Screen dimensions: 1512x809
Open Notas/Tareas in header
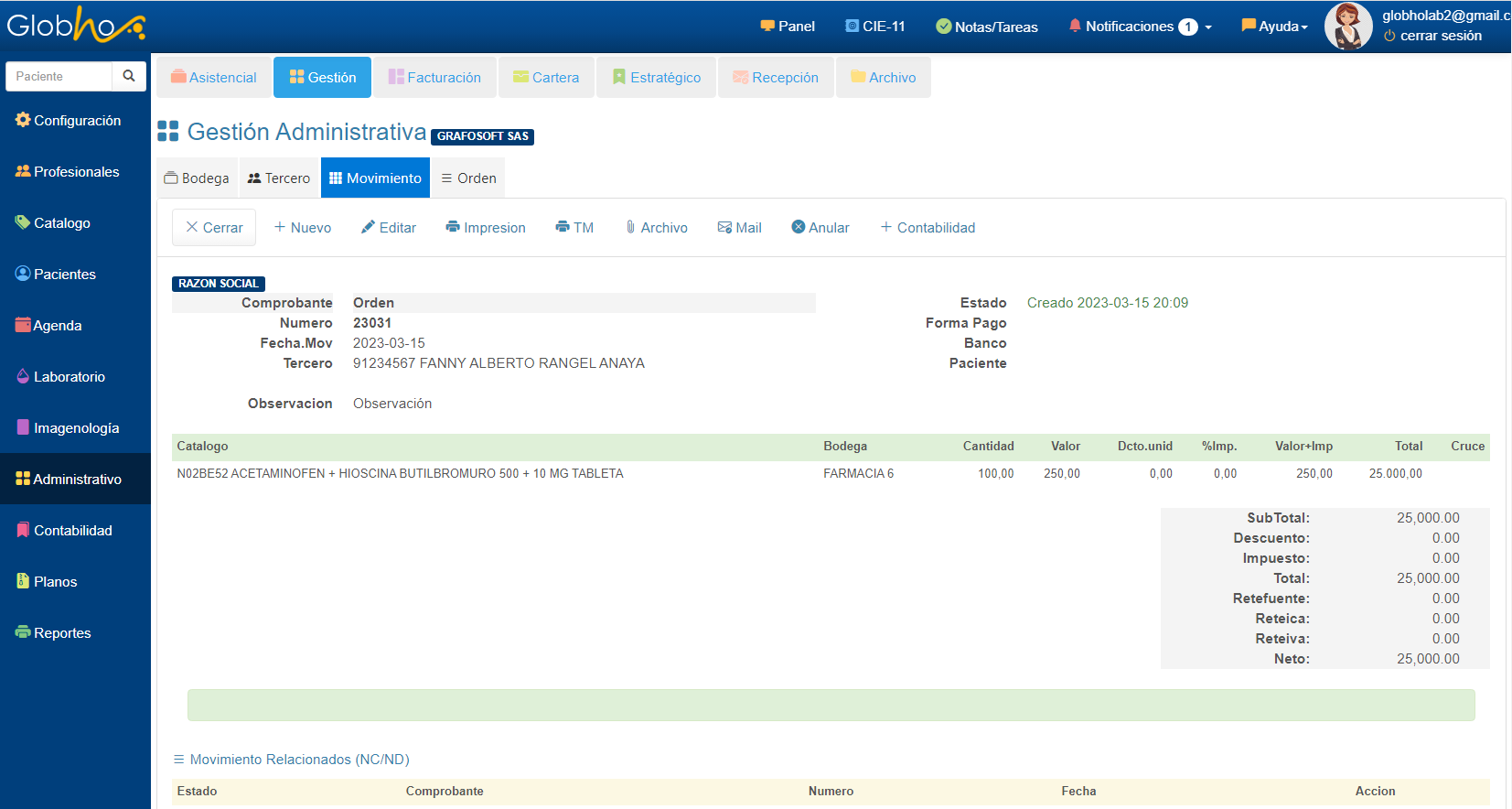987,27
